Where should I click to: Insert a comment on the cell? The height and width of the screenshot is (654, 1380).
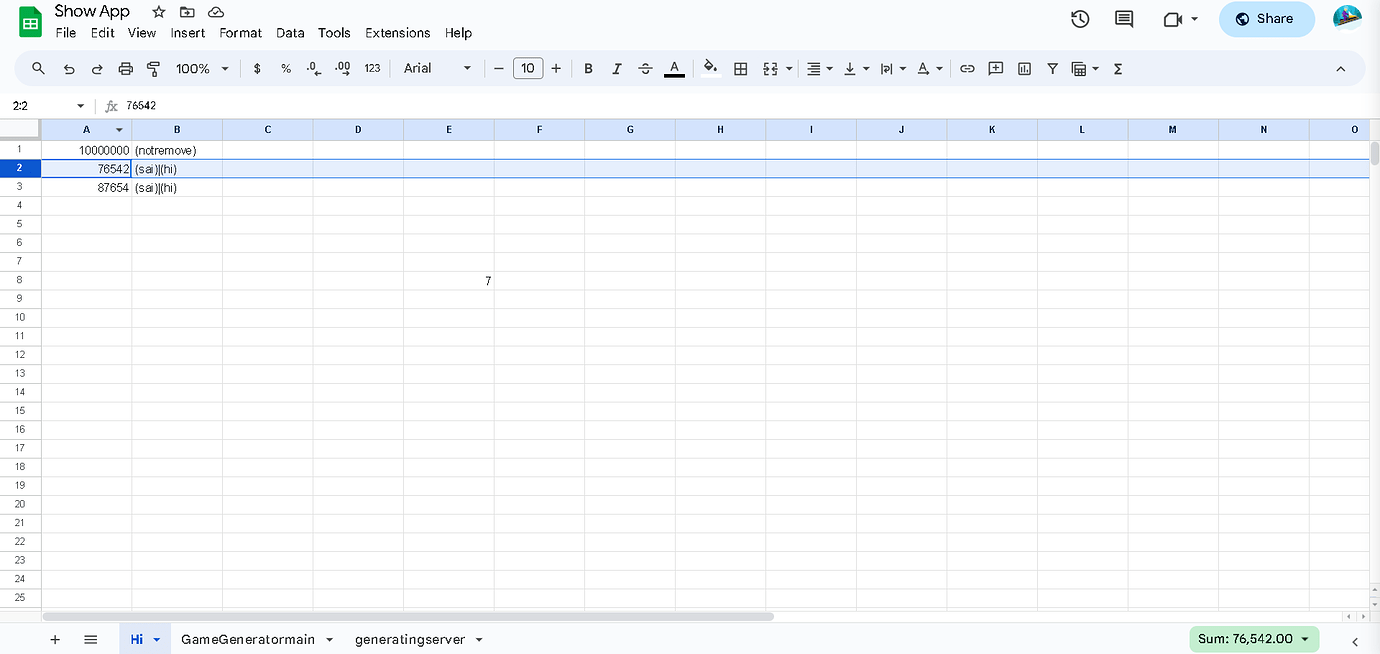[995, 68]
